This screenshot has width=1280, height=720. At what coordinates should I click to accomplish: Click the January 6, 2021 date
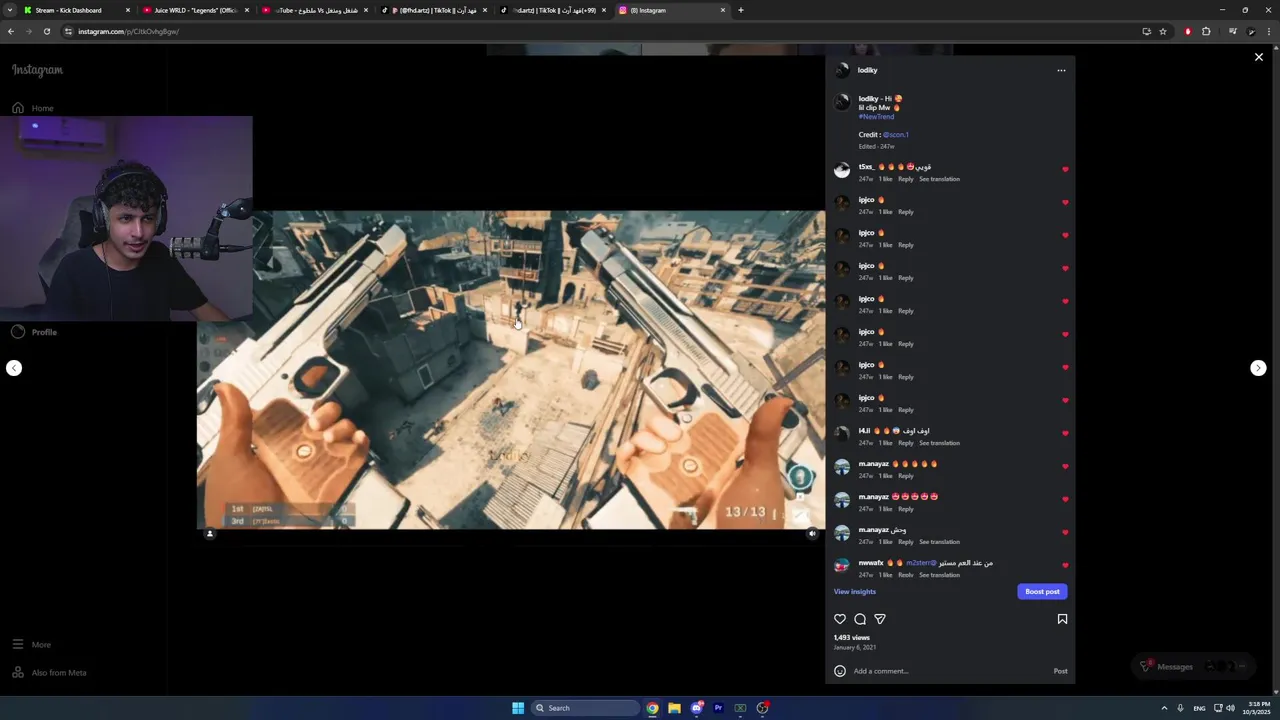click(x=854, y=647)
